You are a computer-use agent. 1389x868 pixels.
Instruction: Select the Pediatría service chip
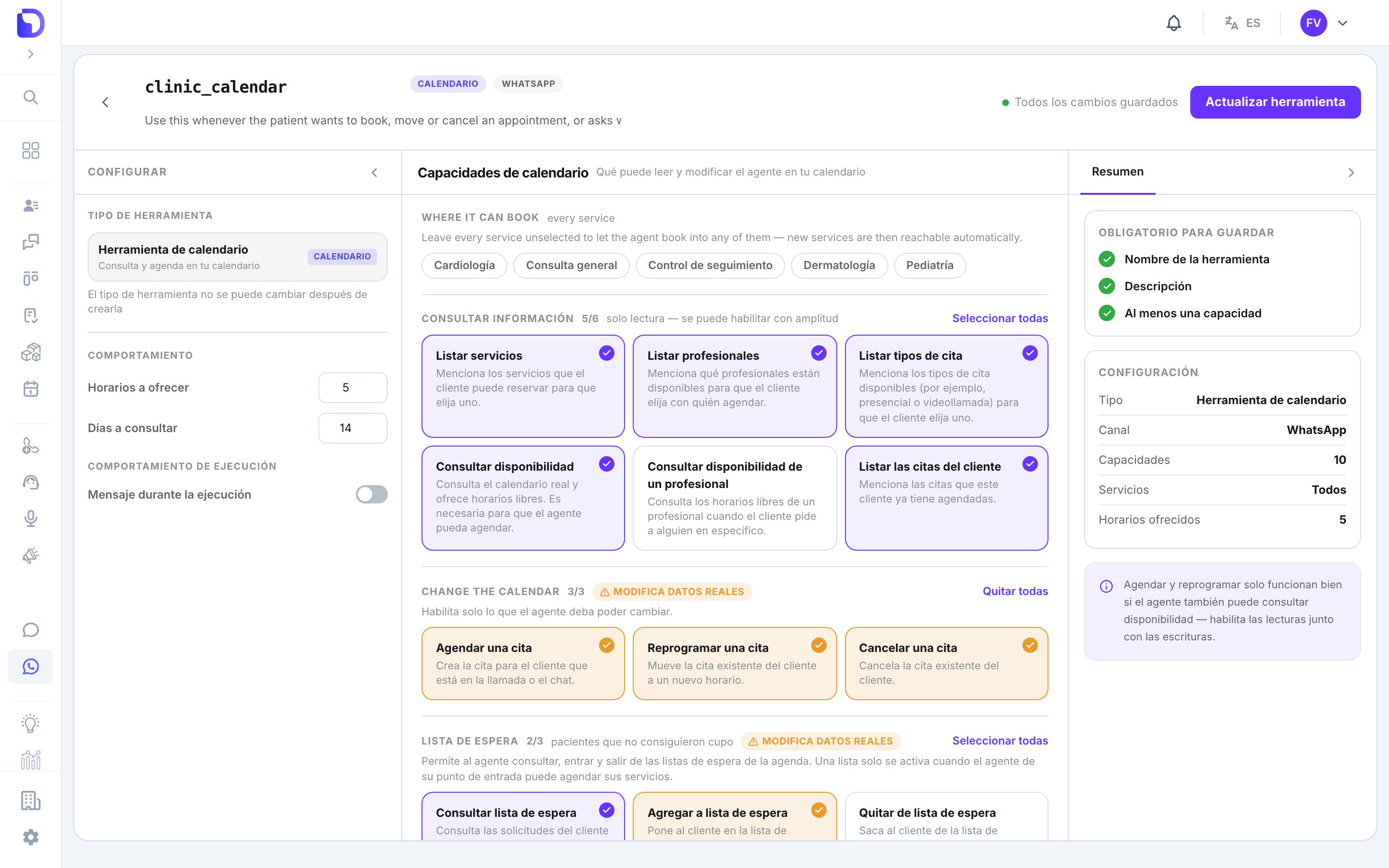coord(930,265)
